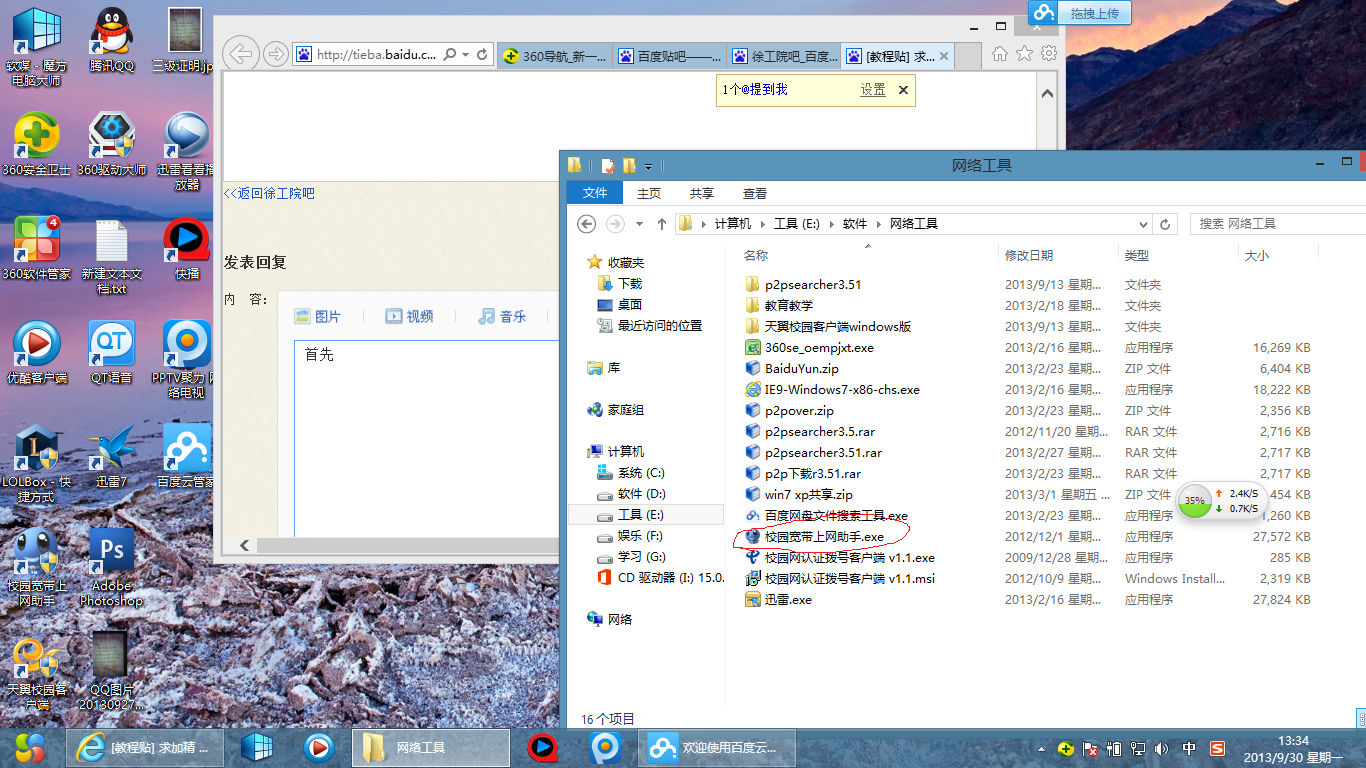Open the 文件 ribbon tab in Explorer
Screen dimensions: 1366x768
point(595,193)
